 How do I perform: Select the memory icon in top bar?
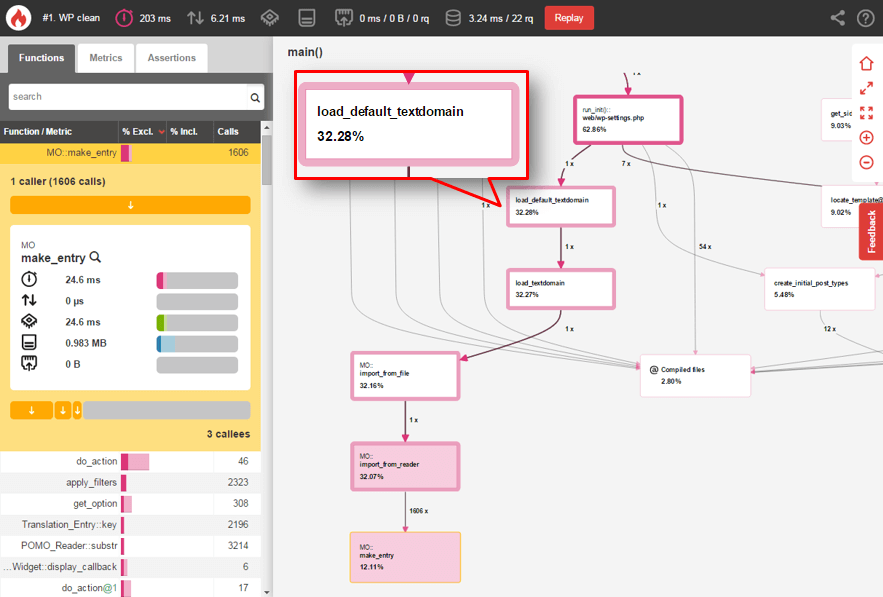pyautogui.click(x=307, y=18)
